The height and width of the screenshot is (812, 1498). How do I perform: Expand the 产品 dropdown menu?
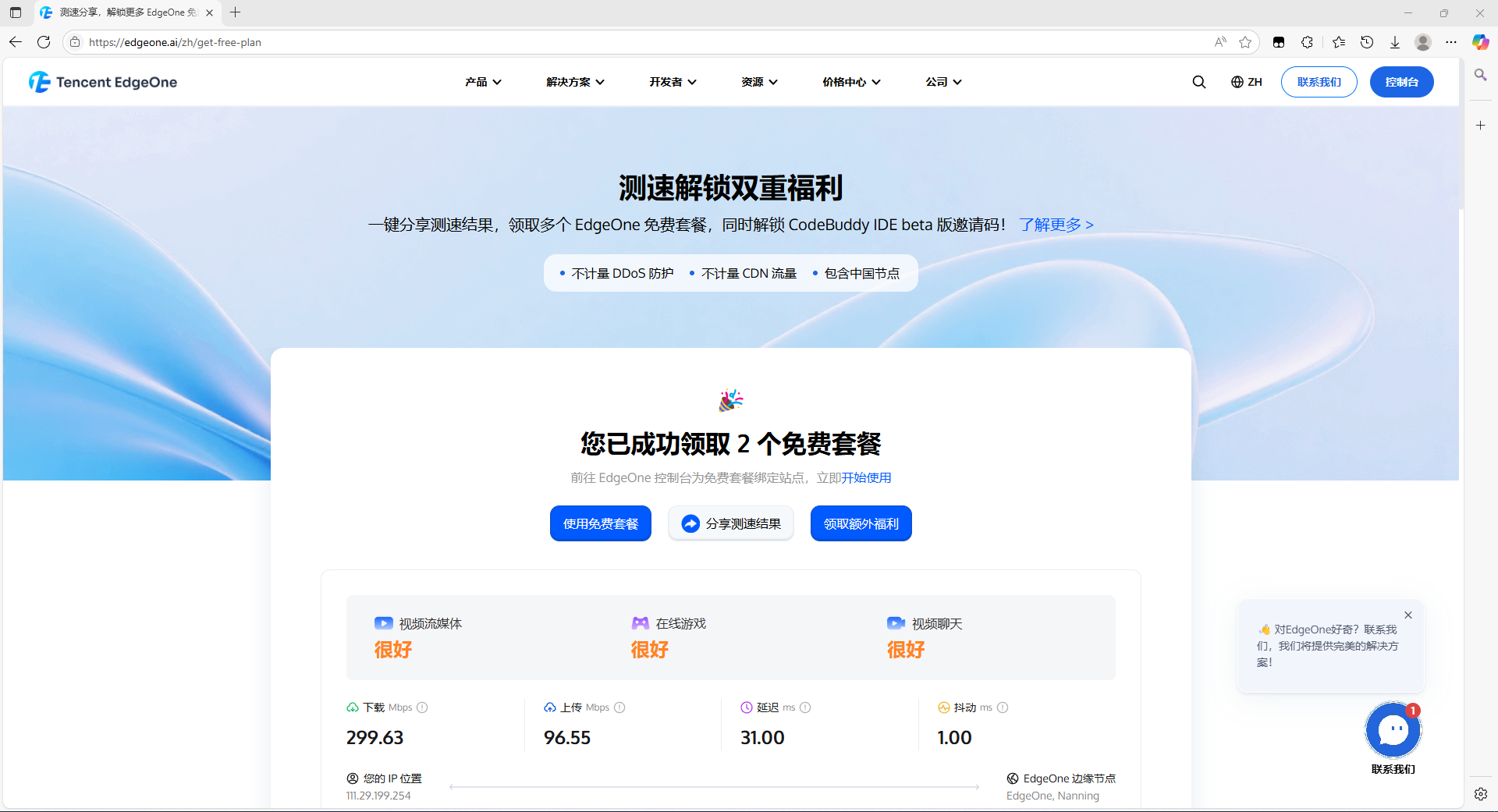(483, 82)
